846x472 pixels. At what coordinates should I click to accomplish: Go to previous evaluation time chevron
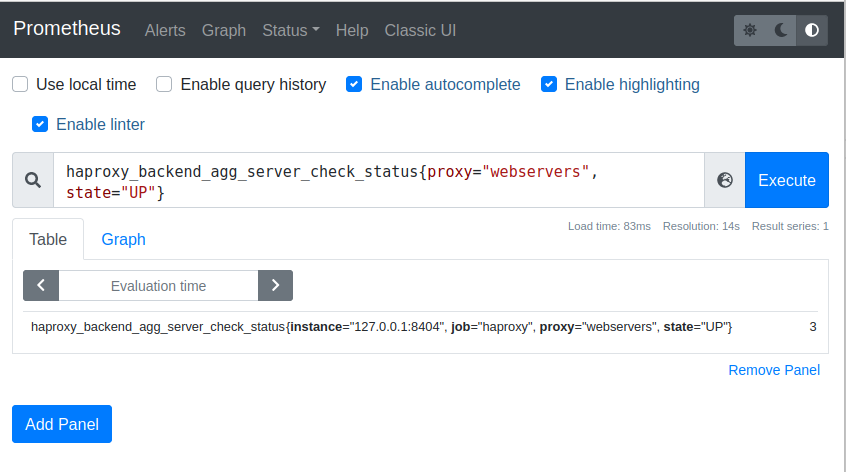point(41,285)
